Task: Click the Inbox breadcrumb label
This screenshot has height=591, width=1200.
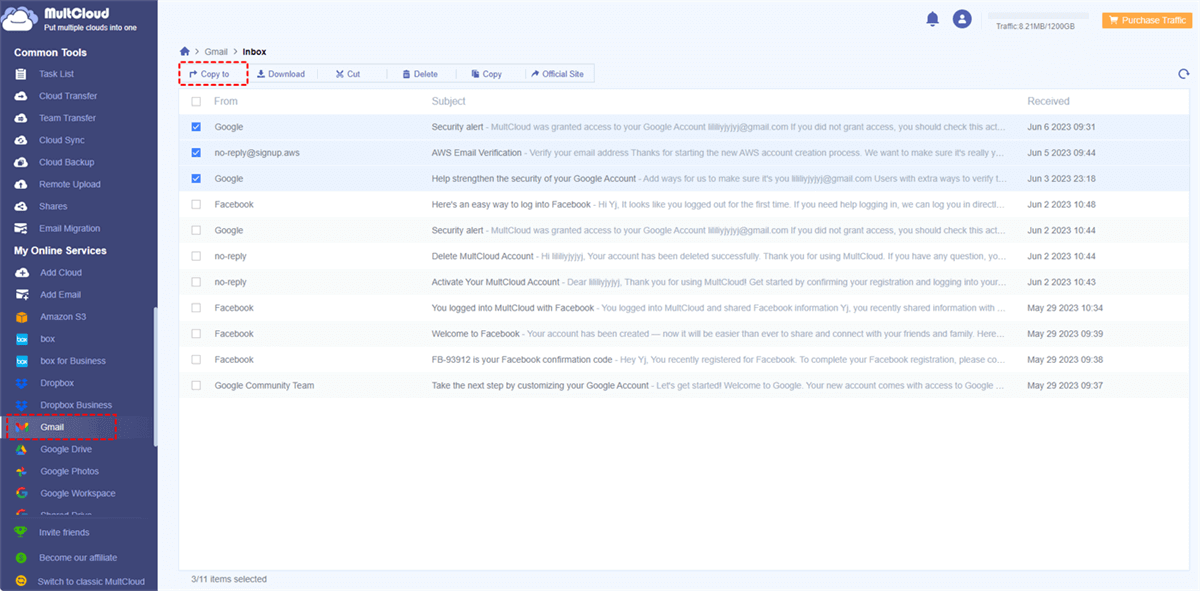Action: [x=254, y=51]
